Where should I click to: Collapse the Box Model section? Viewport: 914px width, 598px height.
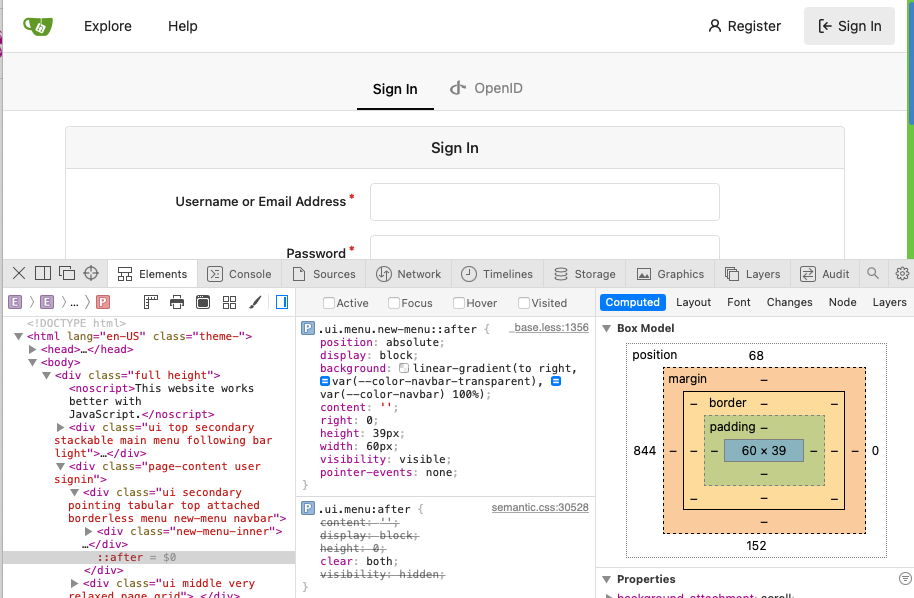[606, 328]
